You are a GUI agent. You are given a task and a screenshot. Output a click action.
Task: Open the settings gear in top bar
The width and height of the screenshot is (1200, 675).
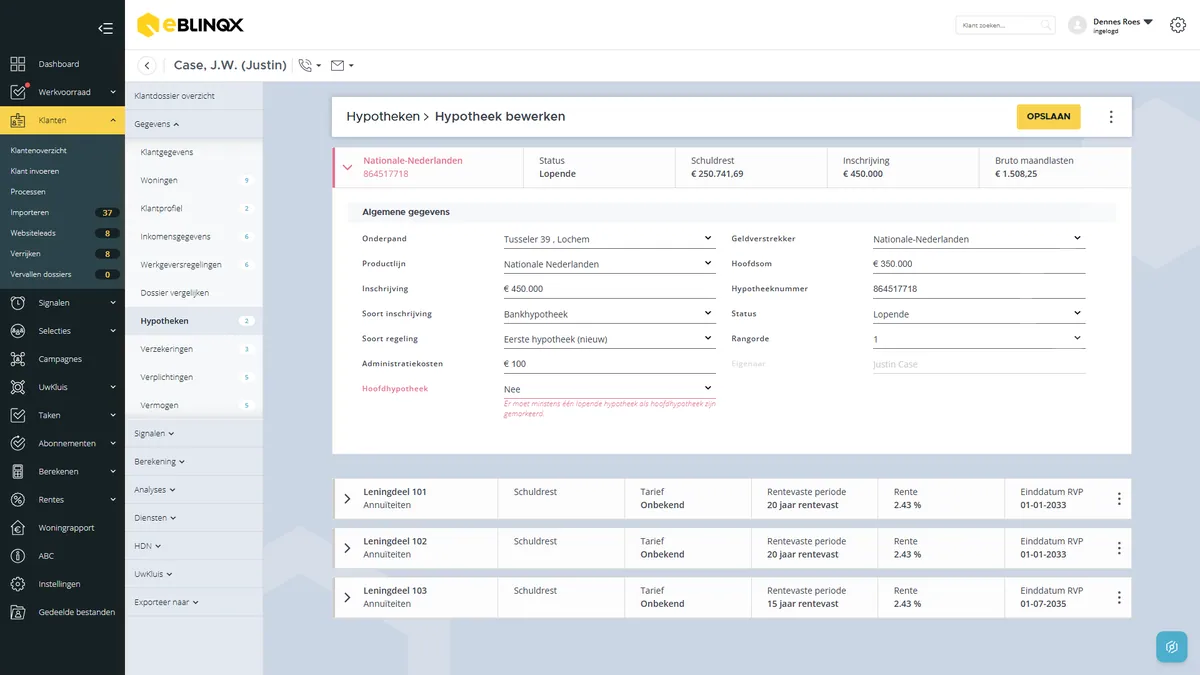click(x=1178, y=25)
